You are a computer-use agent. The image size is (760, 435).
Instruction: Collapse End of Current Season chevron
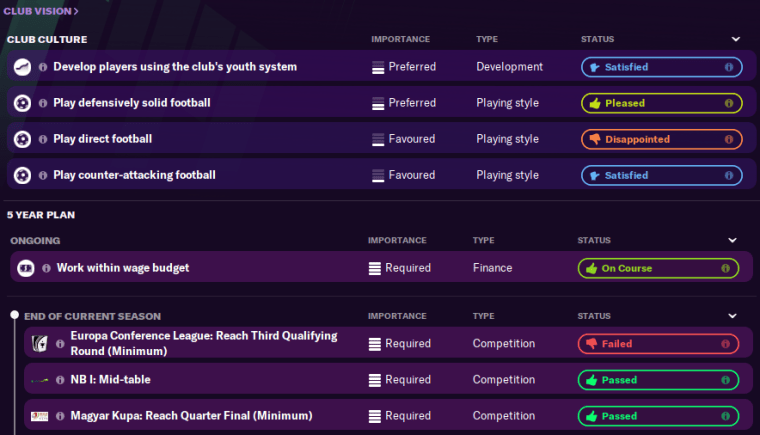[x=733, y=316]
